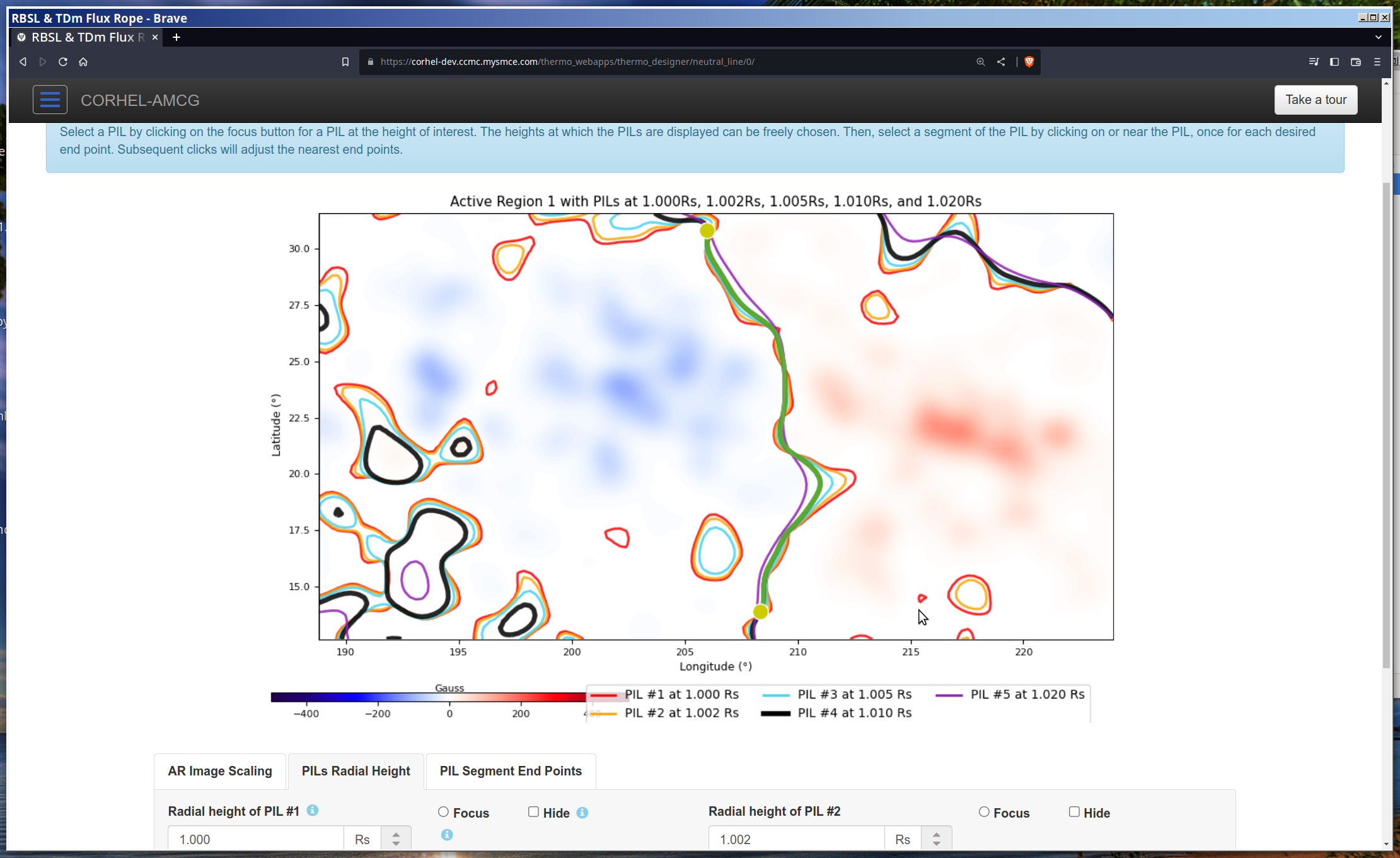
Task: Open the browser sidebar panel icon
Action: click(1334, 62)
